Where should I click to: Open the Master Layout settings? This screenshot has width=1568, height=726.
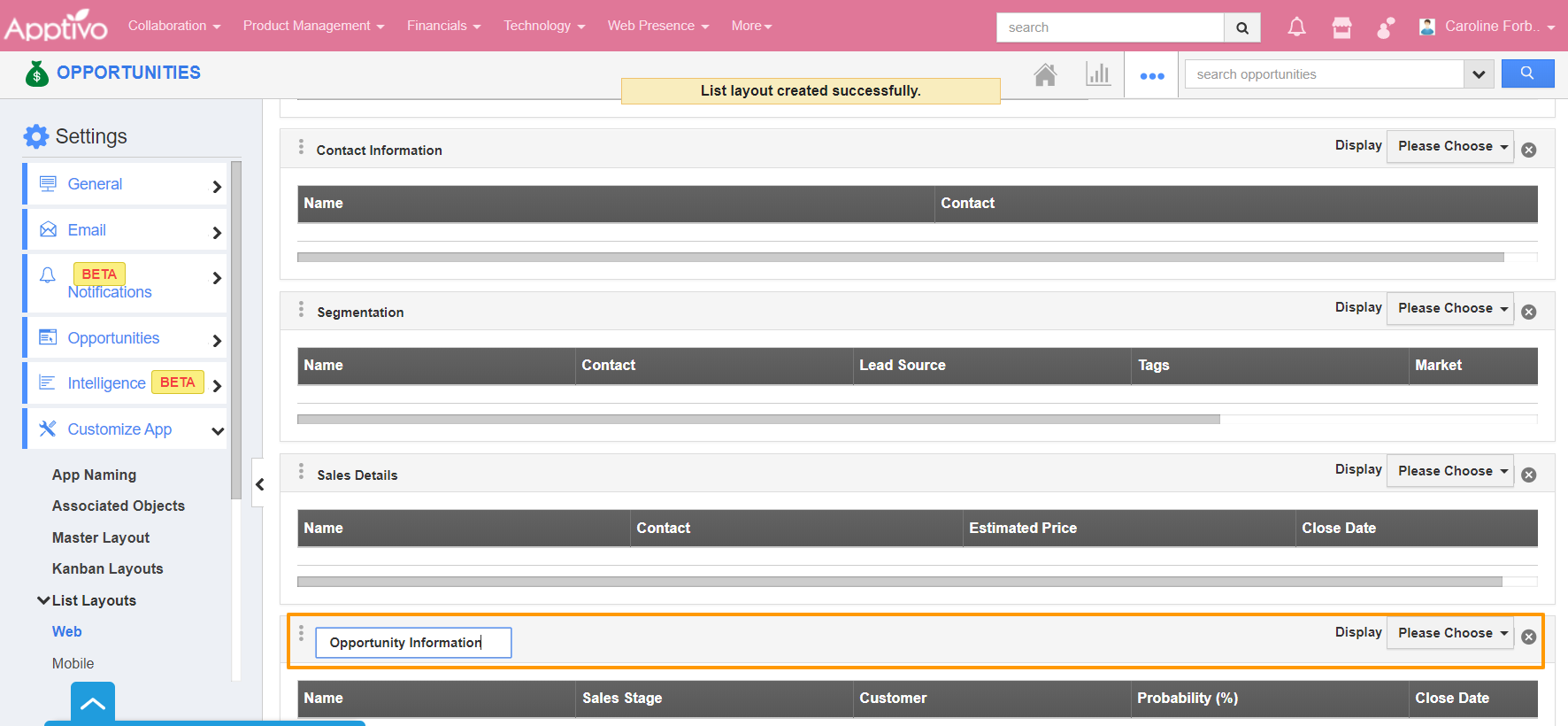point(101,537)
